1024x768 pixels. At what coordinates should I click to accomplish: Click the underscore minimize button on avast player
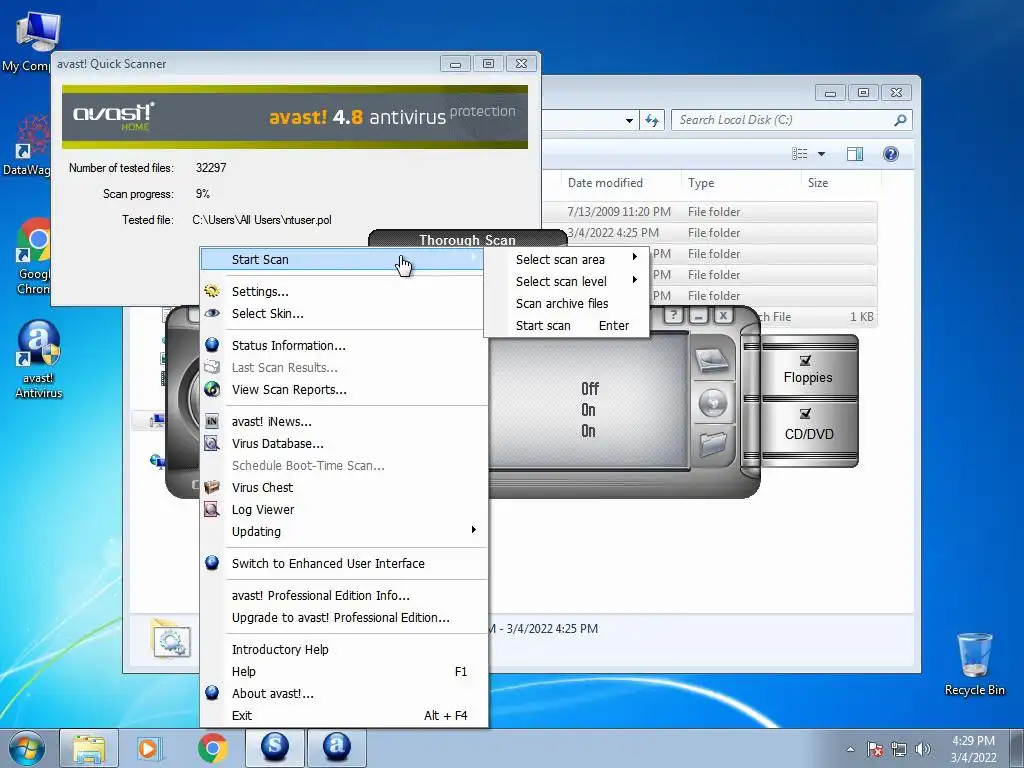698,315
